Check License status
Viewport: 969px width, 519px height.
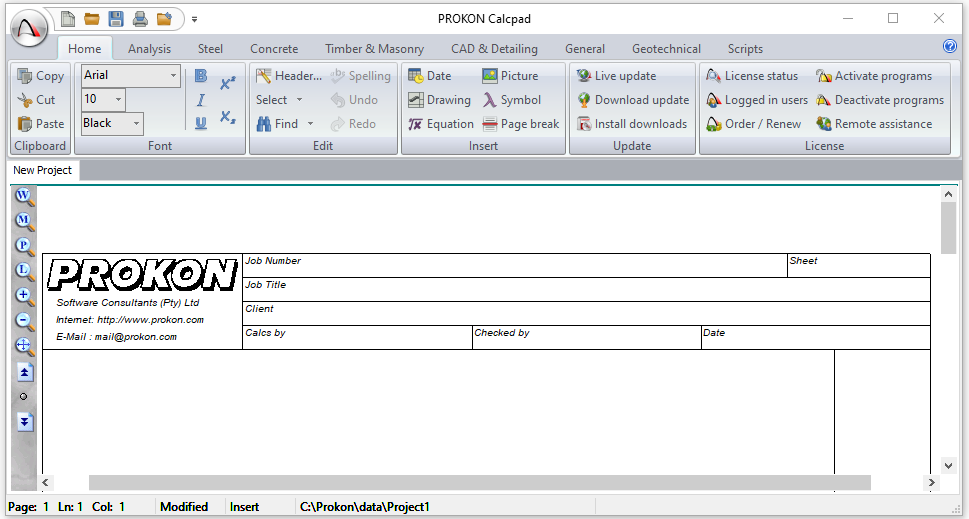click(752, 76)
